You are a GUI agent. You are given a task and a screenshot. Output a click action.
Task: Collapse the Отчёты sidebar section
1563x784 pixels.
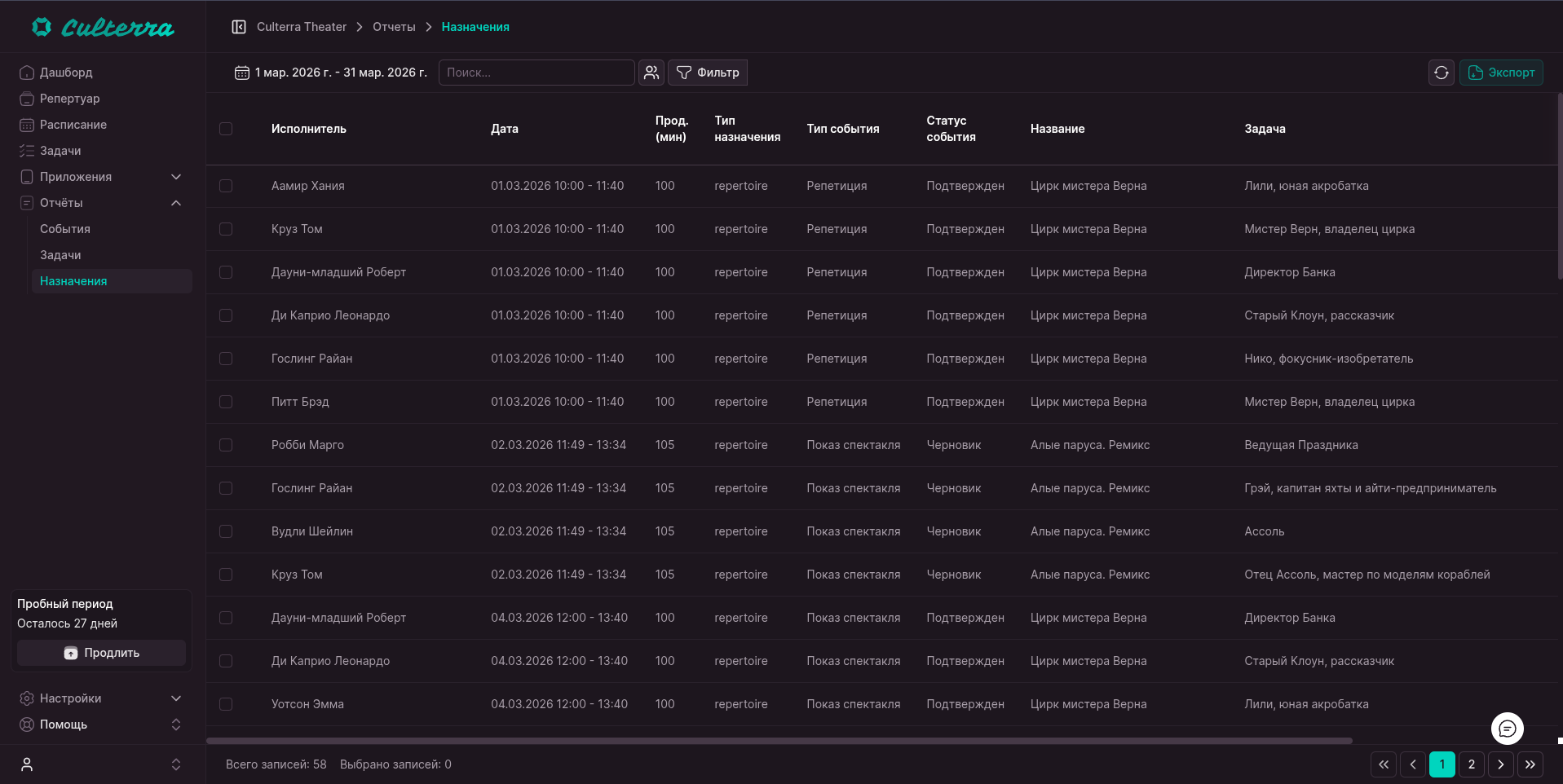[x=176, y=203]
